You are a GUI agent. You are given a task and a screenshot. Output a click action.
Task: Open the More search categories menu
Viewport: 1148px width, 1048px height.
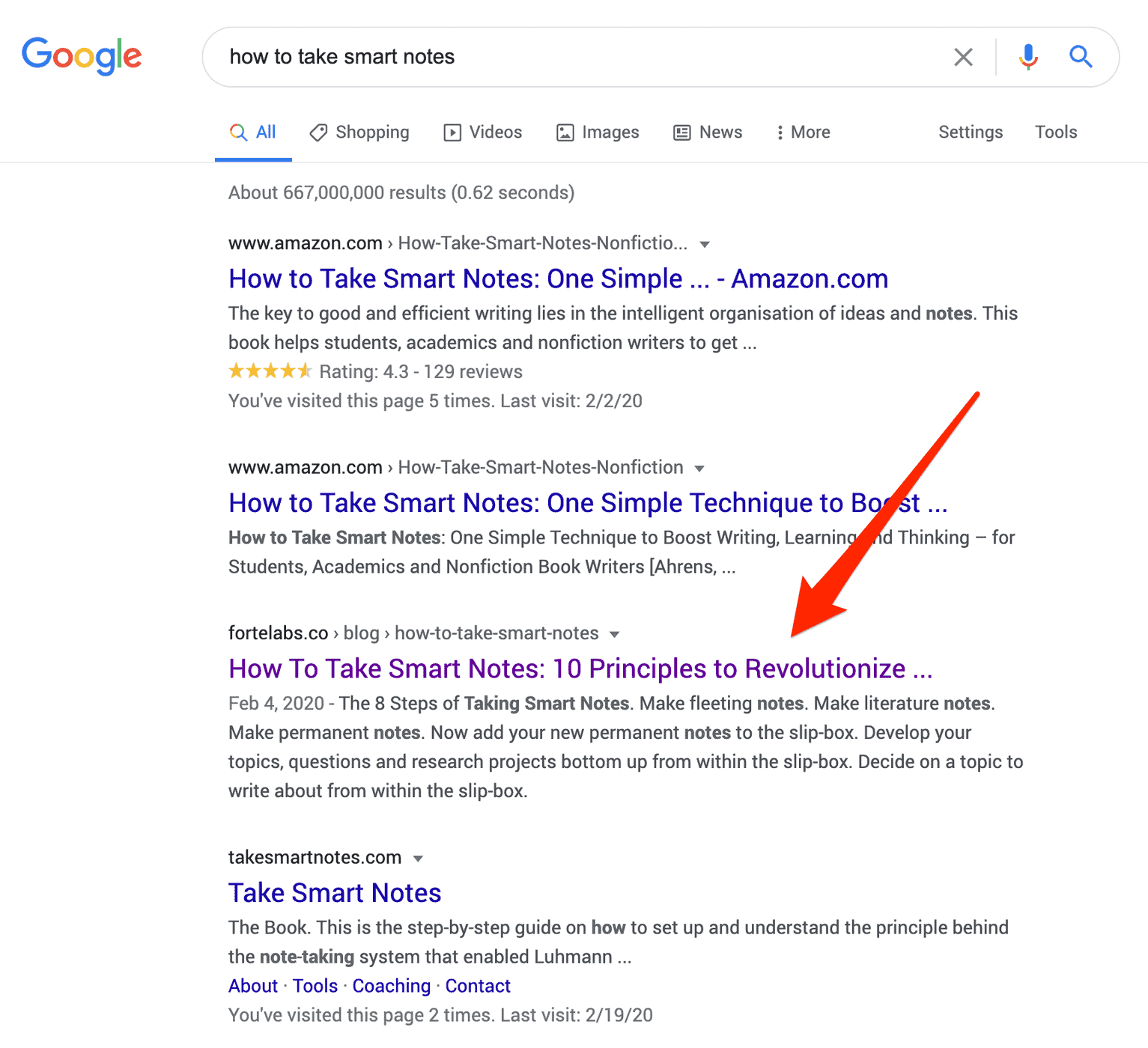[802, 132]
